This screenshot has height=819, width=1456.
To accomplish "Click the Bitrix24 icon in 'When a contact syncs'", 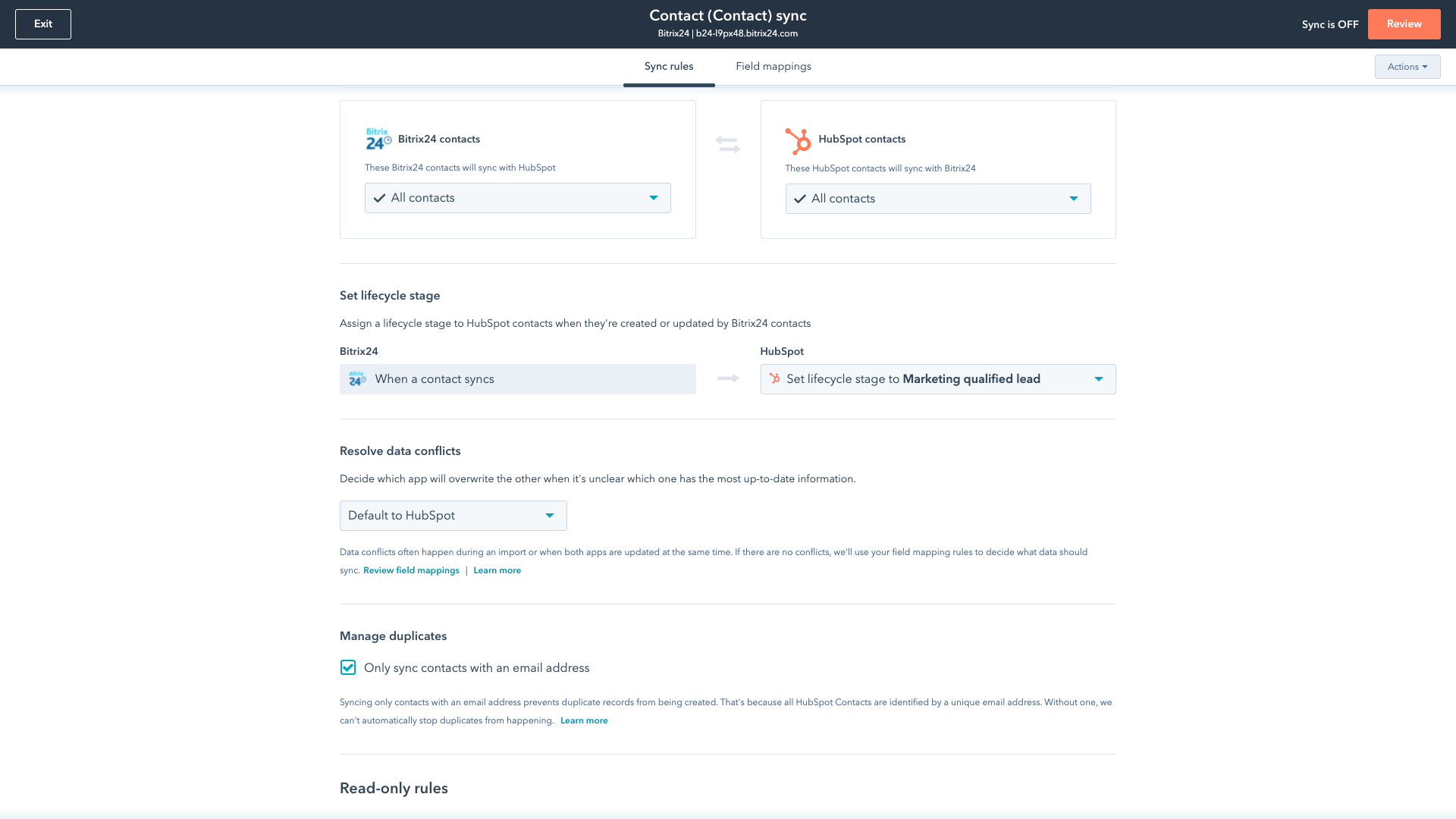I will point(358,378).
